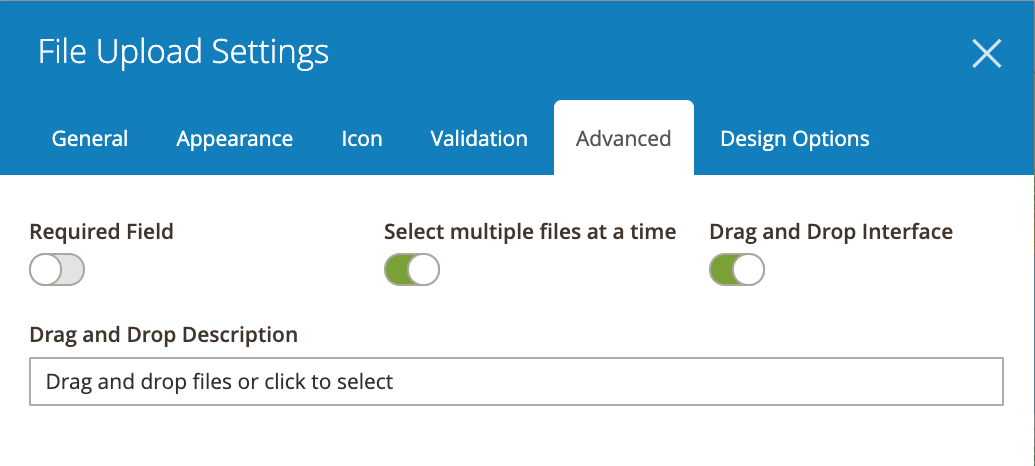Click the green side of Drag and Drop Interface switch
This screenshot has height=466, width=1035.
coord(721,270)
